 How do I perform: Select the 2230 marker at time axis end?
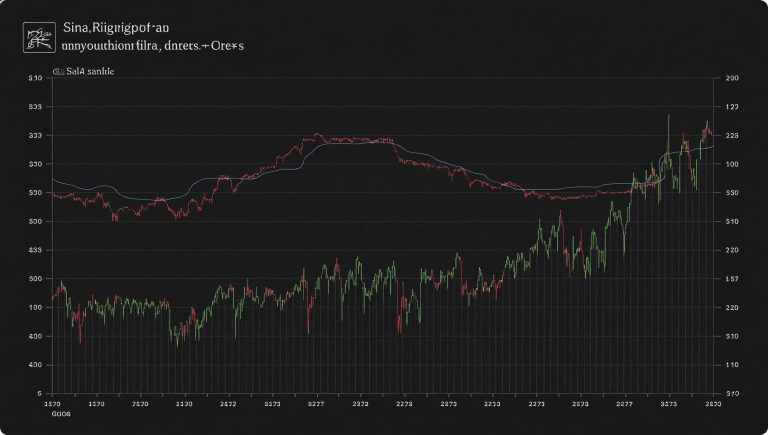712,404
